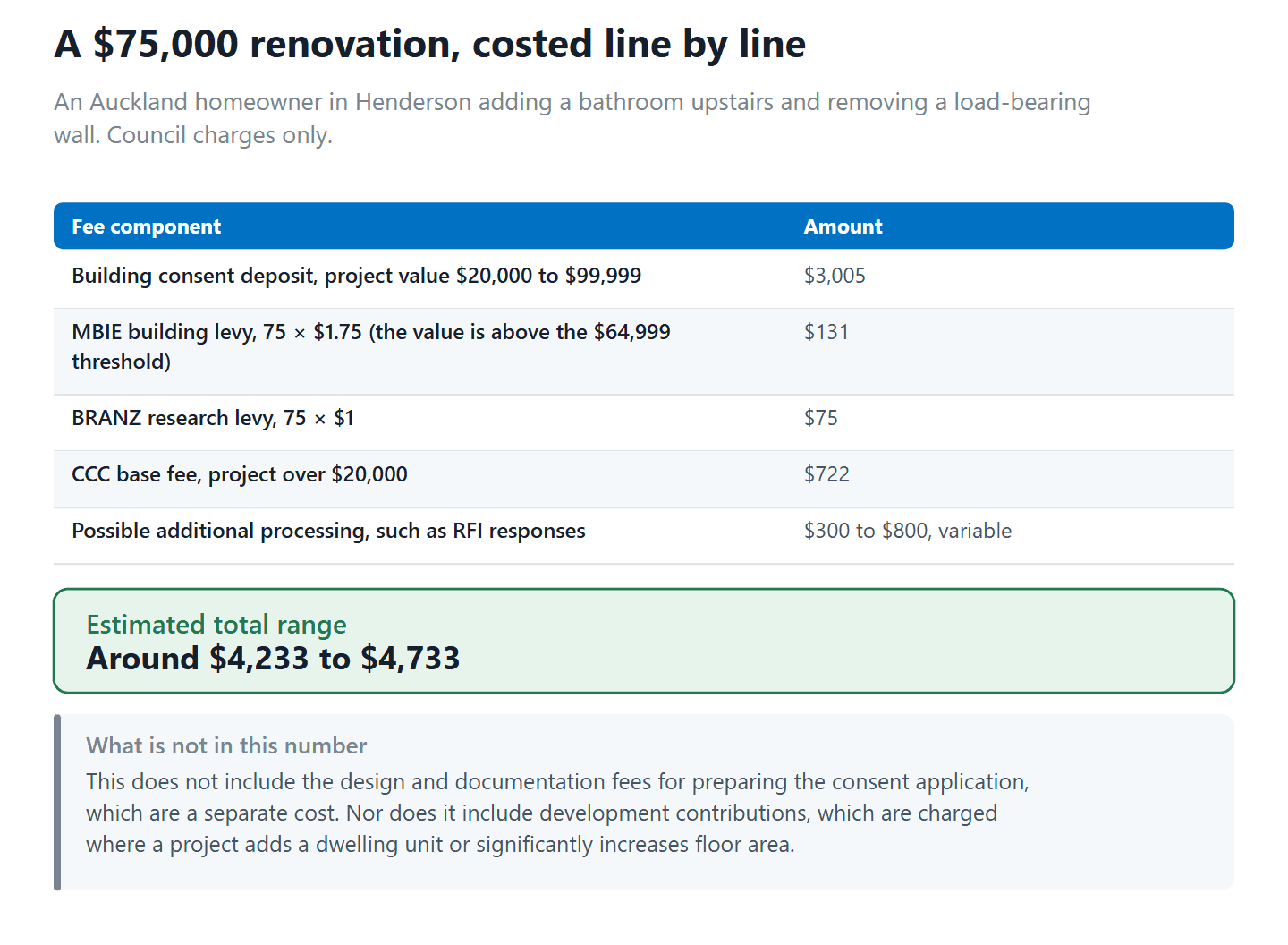Click the 'Estimated total range' label
Viewport: 1288px width, 945px height.
coord(216,624)
